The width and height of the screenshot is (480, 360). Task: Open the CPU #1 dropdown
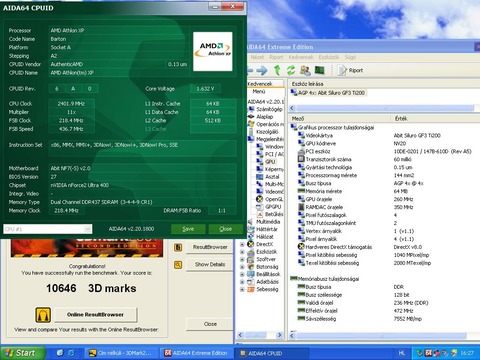(88, 229)
